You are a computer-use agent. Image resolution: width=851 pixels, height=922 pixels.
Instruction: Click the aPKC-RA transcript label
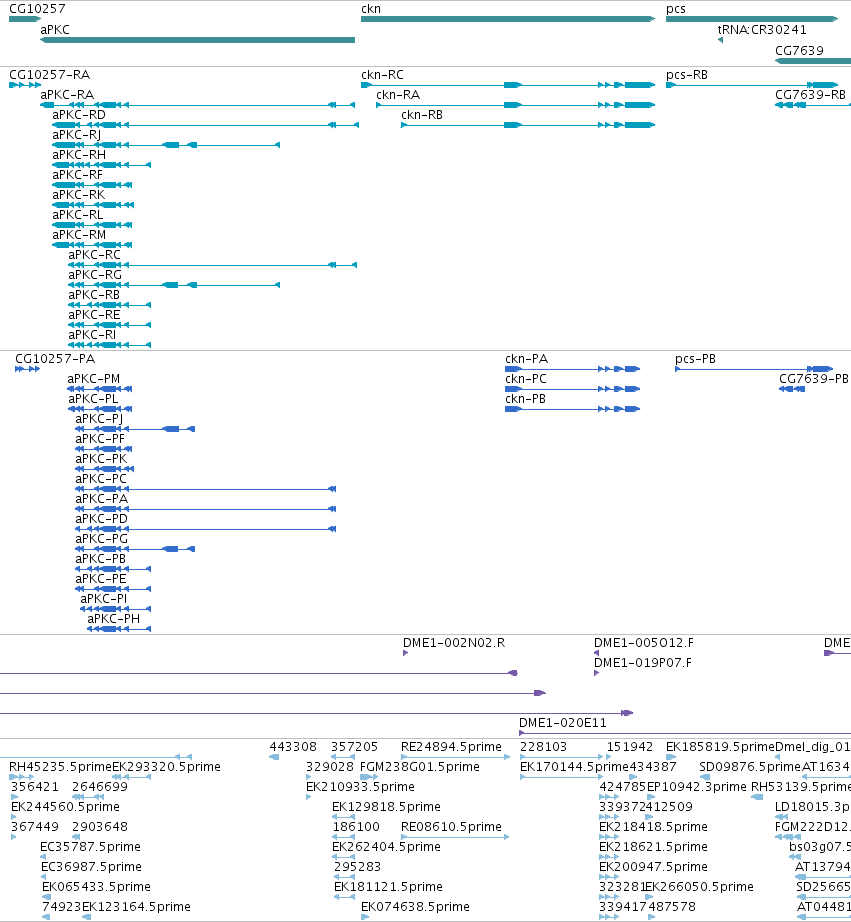click(67, 95)
